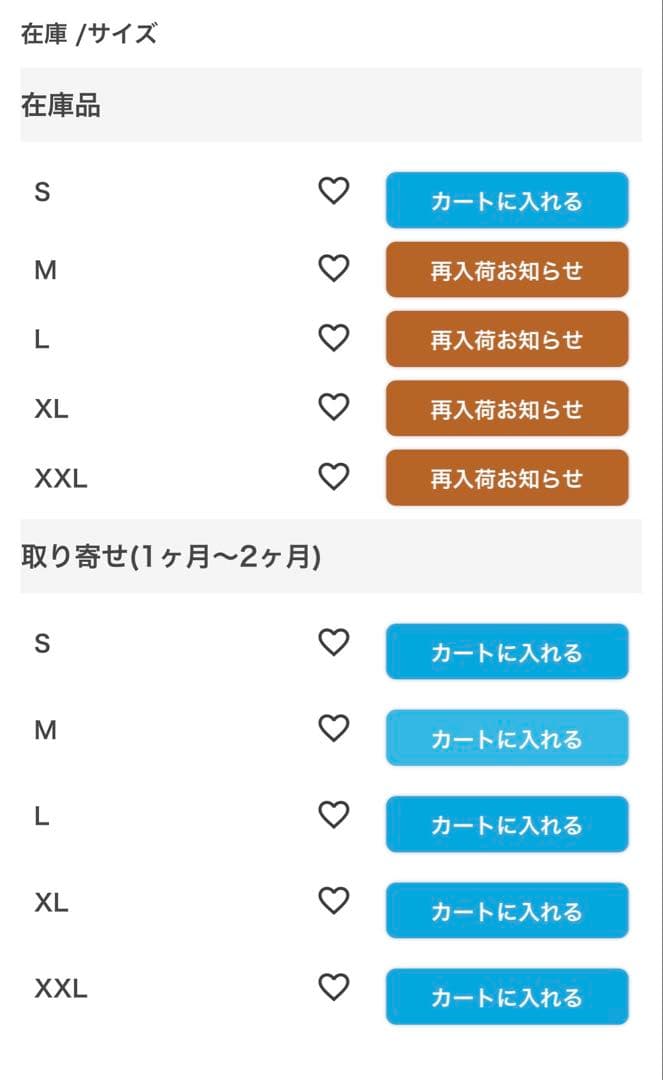Favorite backorder (取り寄せ) size M heart

pos(333,729)
